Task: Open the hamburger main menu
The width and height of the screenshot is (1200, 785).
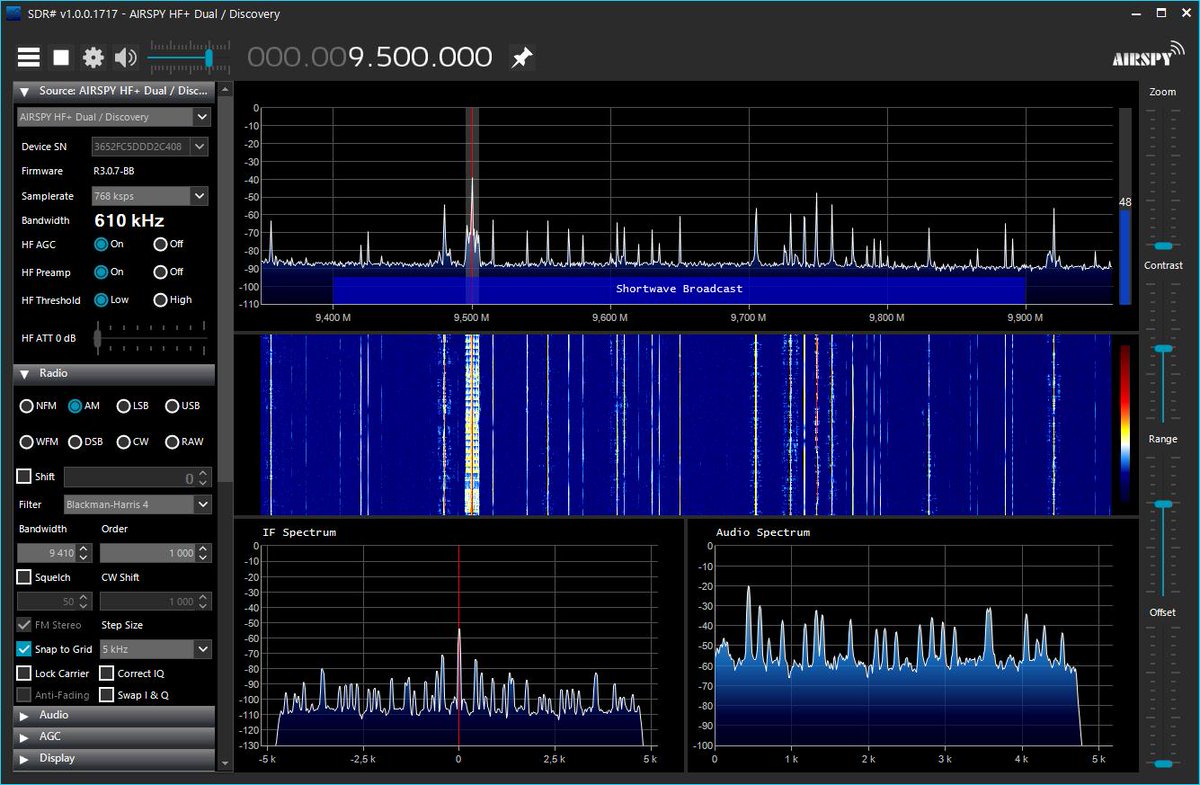Action: click(28, 58)
